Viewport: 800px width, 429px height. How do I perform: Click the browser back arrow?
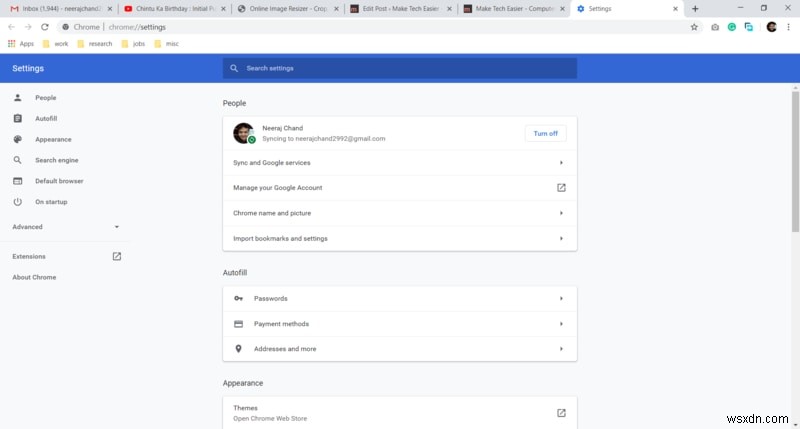click(x=11, y=27)
